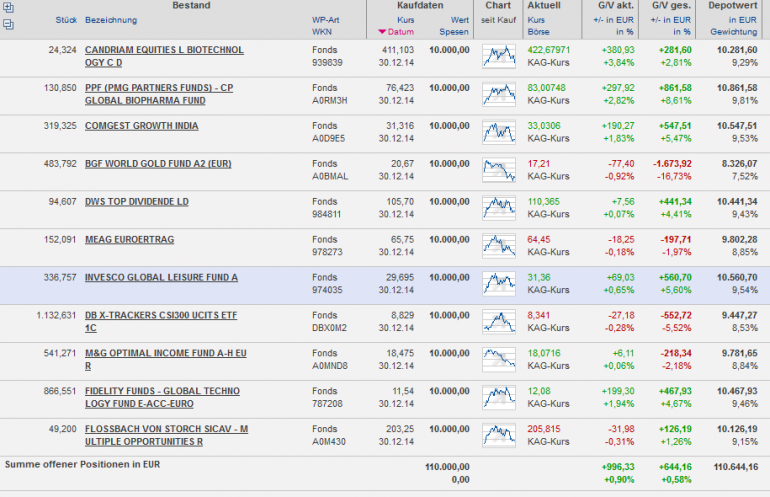Open DWS TOP DIVIDENDE LD link
Viewport: 770px width, 497px height.
[x=137, y=202]
